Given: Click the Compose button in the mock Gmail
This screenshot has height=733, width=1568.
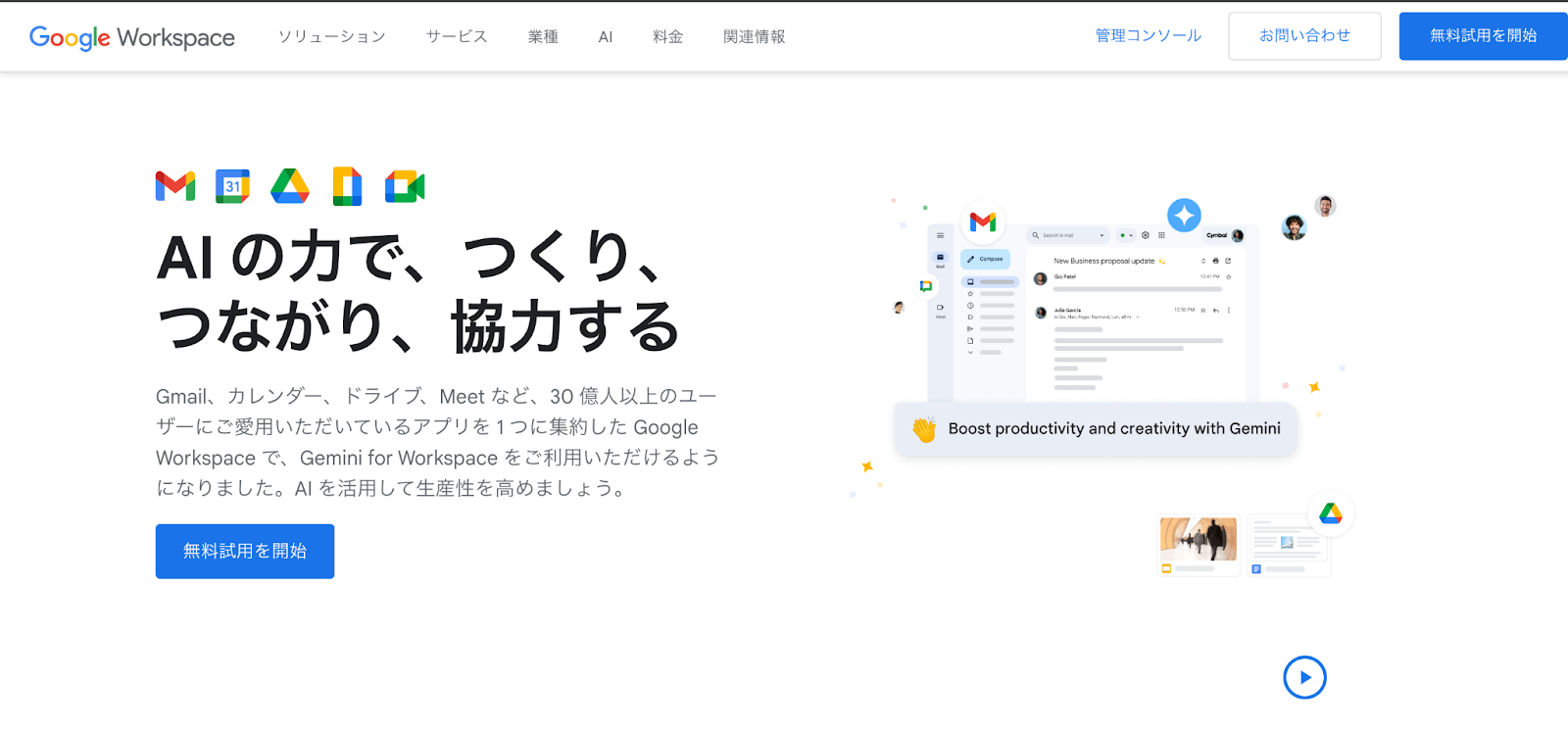Looking at the screenshot, I should (985, 259).
